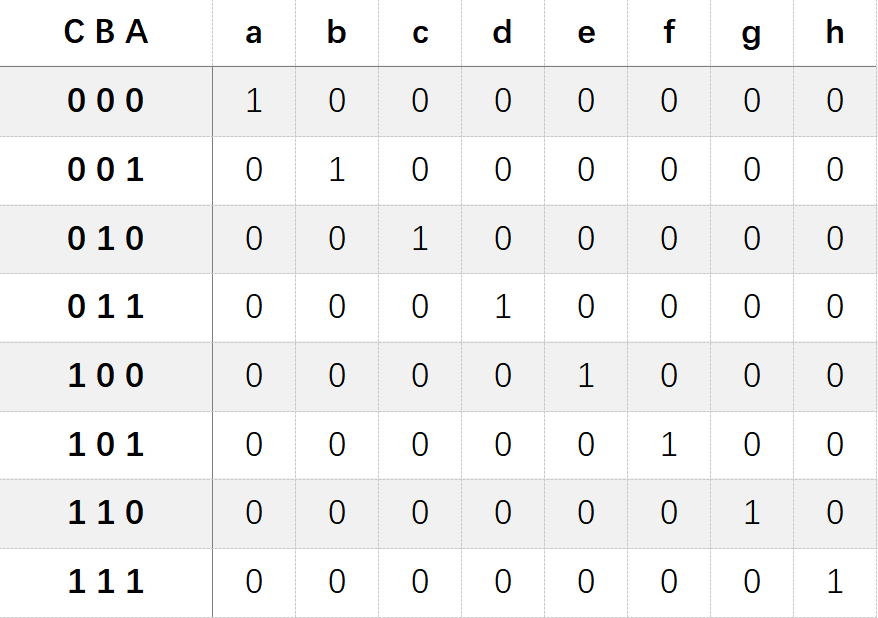This screenshot has height=618, width=878.
Task: Click the 1 0 1 row label
Action: click(x=106, y=444)
